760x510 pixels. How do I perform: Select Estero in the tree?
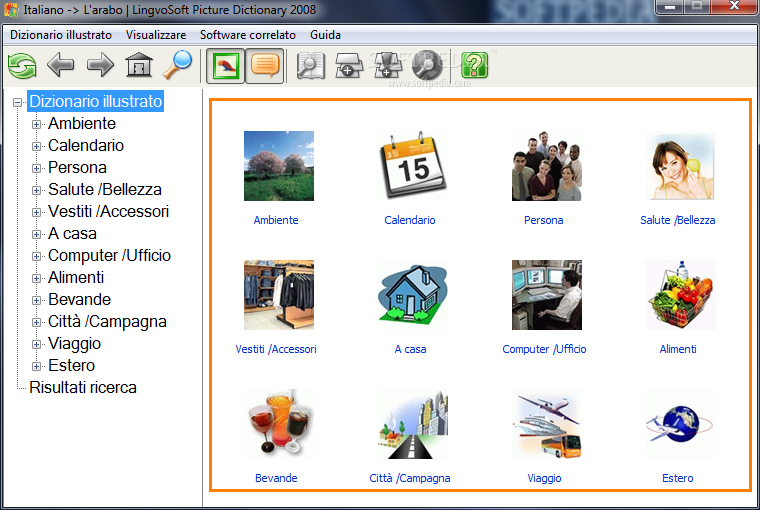71,366
